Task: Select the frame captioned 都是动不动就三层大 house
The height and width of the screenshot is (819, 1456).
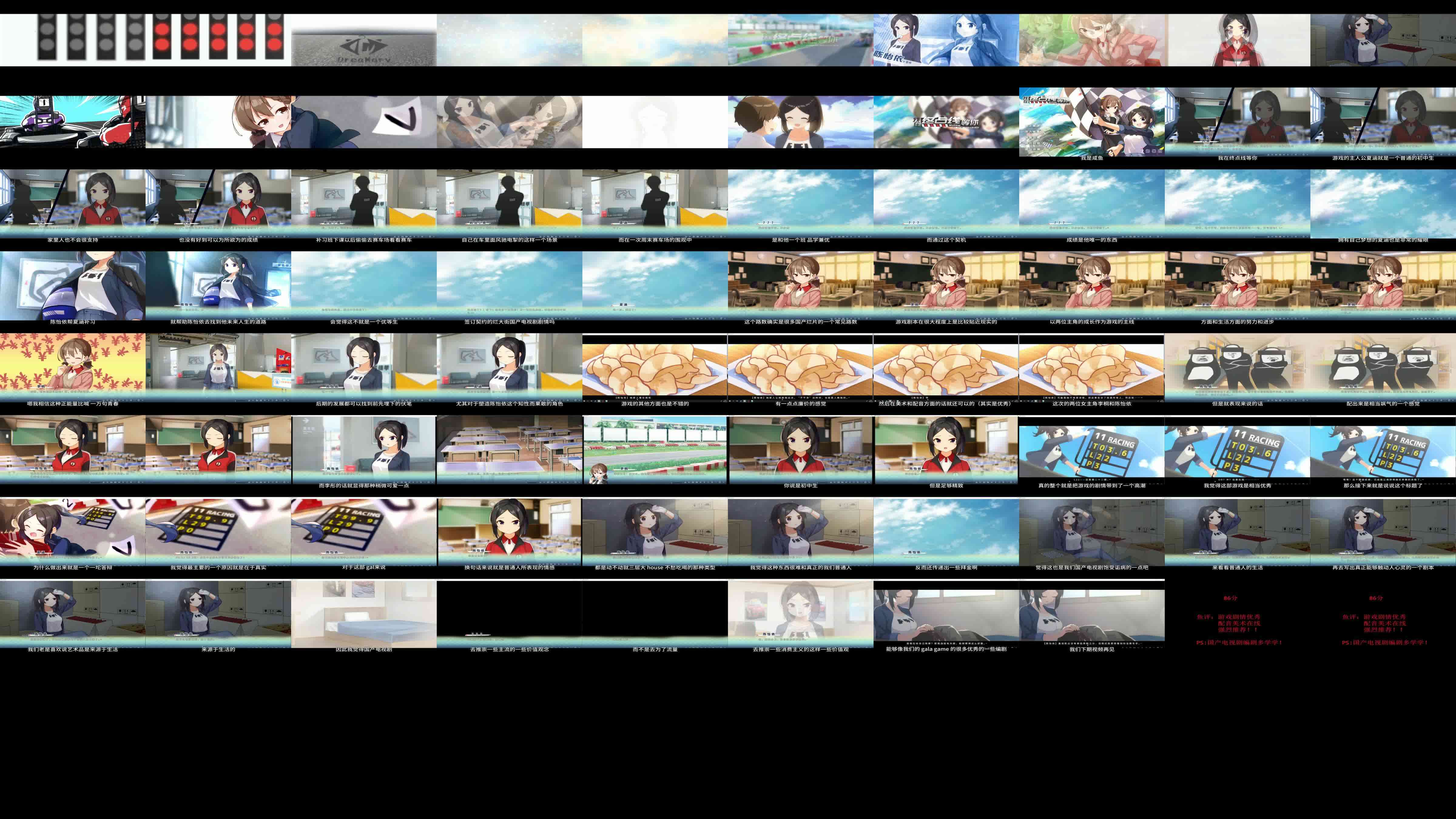Action: click(x=655, y=532)
